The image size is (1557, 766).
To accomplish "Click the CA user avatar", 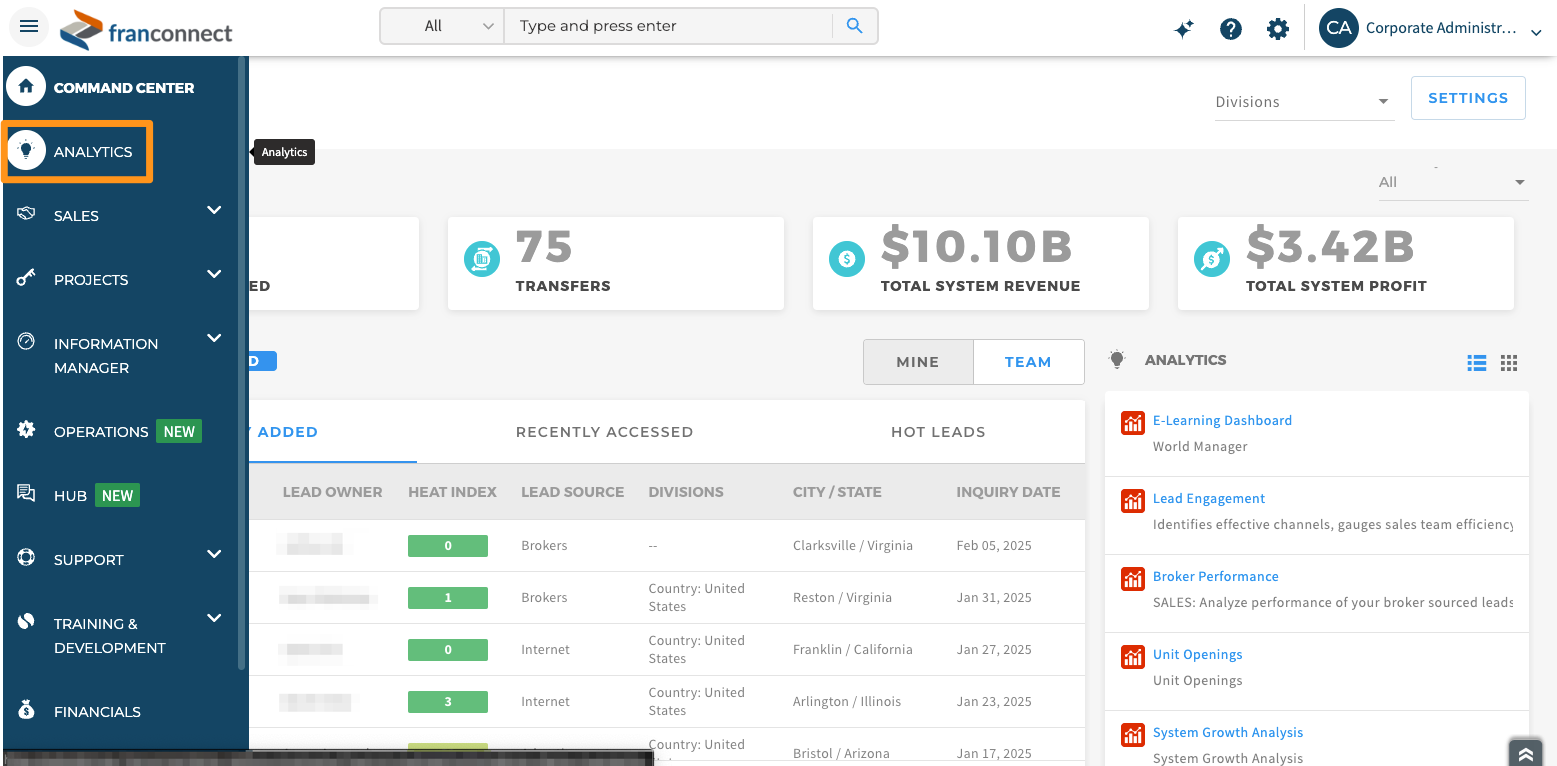I will pyautogui.click(x=1338, y=28).
